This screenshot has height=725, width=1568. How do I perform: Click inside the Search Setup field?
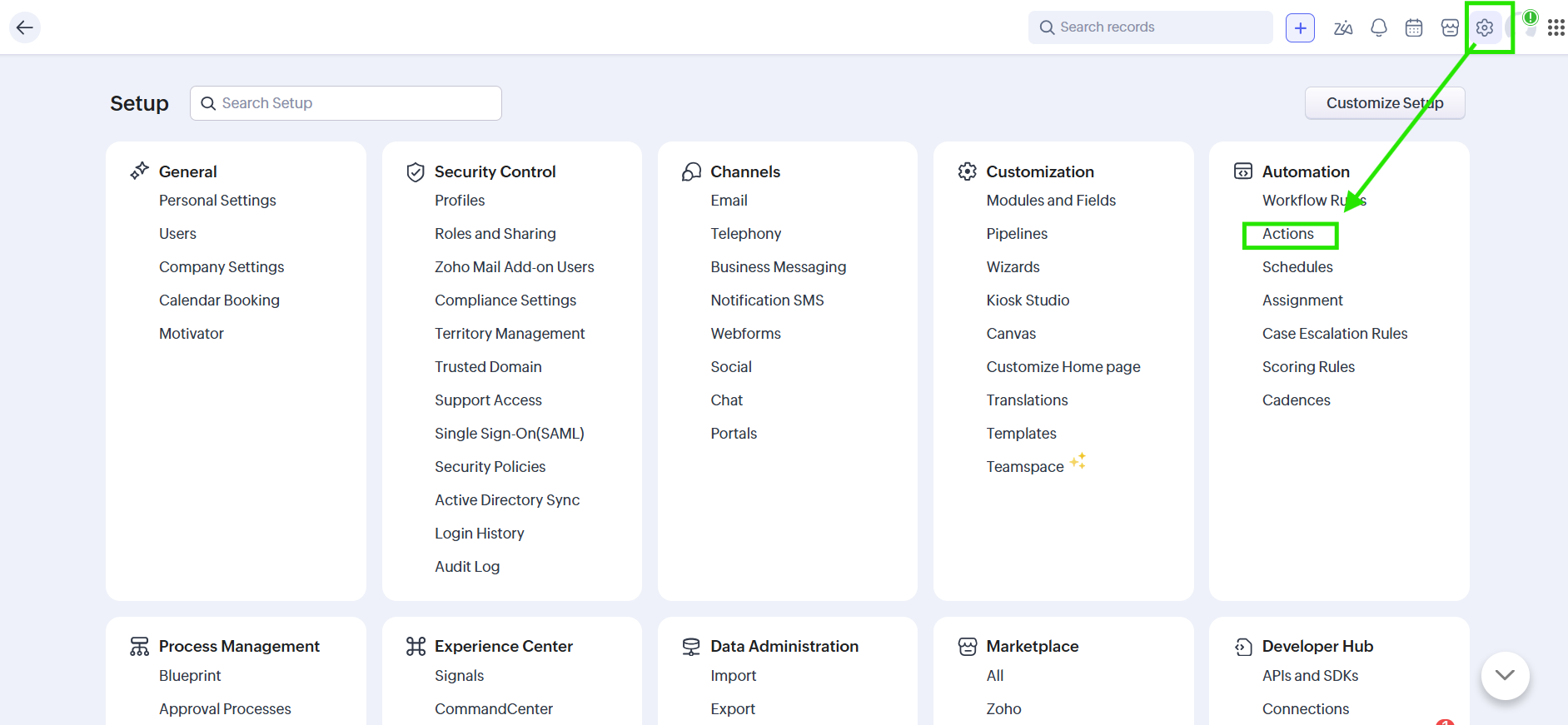pyautogui.click(x=346, y=103)
